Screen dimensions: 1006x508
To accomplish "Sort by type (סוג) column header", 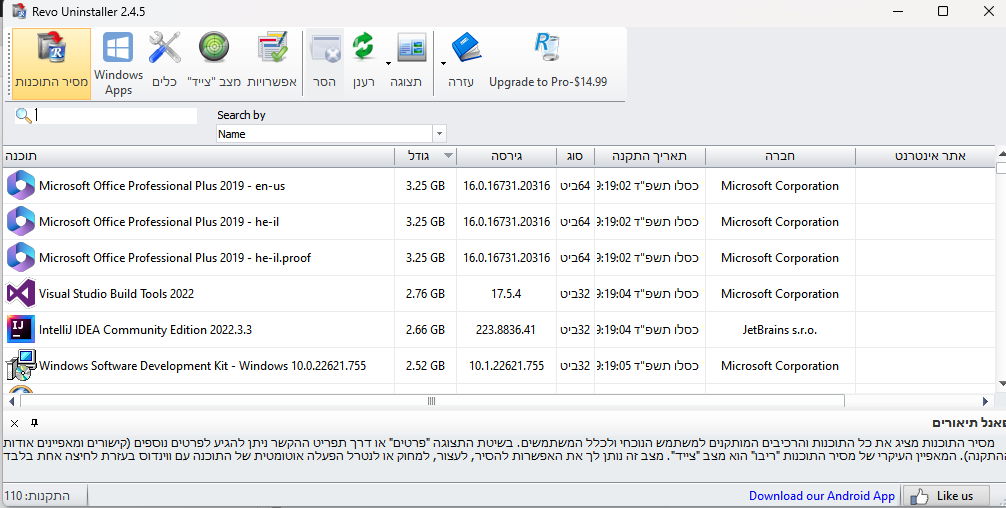I will click(x=575, y=156).
